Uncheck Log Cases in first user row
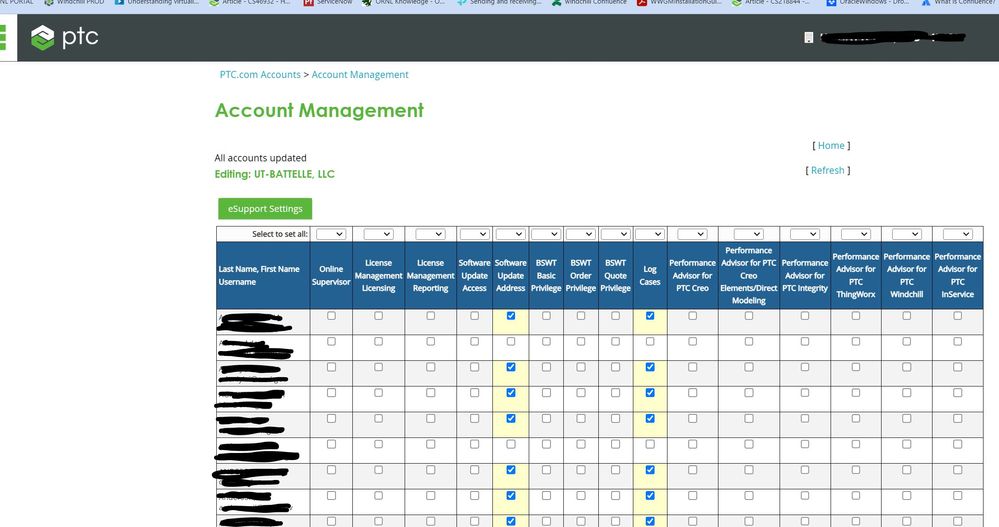 point(650,315)
